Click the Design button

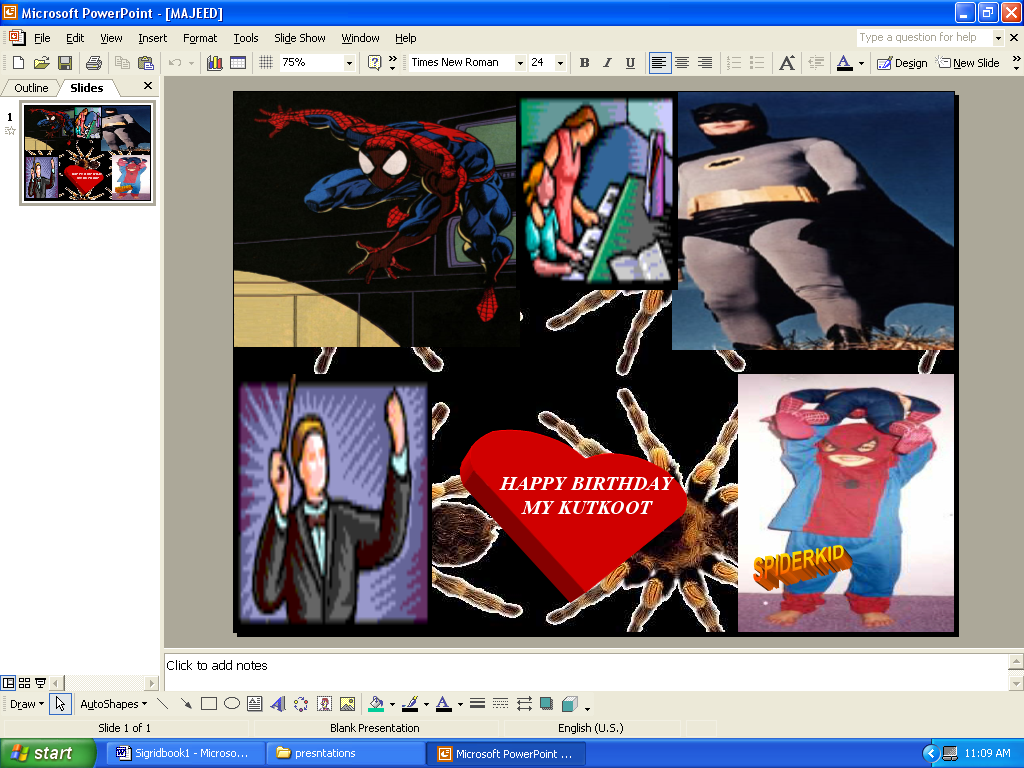point(902,63)
